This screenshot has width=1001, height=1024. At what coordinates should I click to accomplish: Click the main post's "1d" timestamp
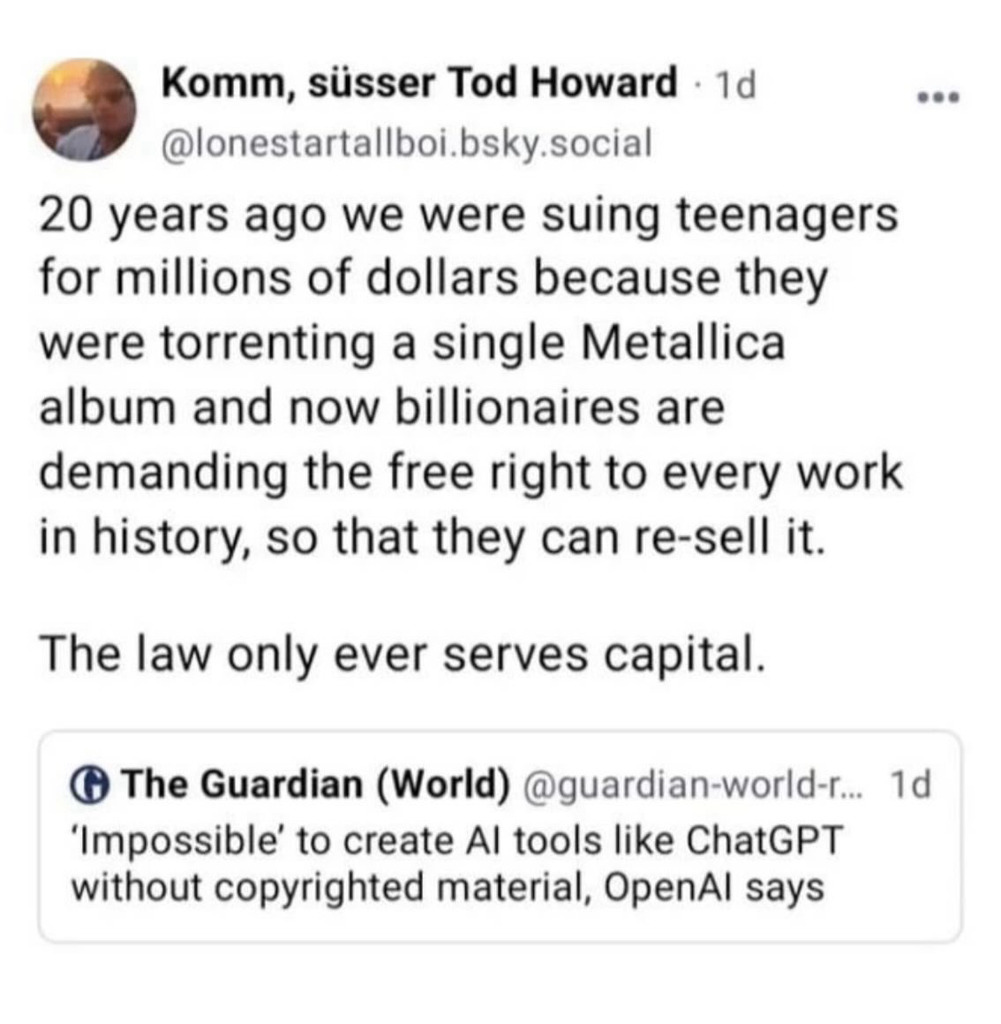pyautogui.click(x=735, y=87)
